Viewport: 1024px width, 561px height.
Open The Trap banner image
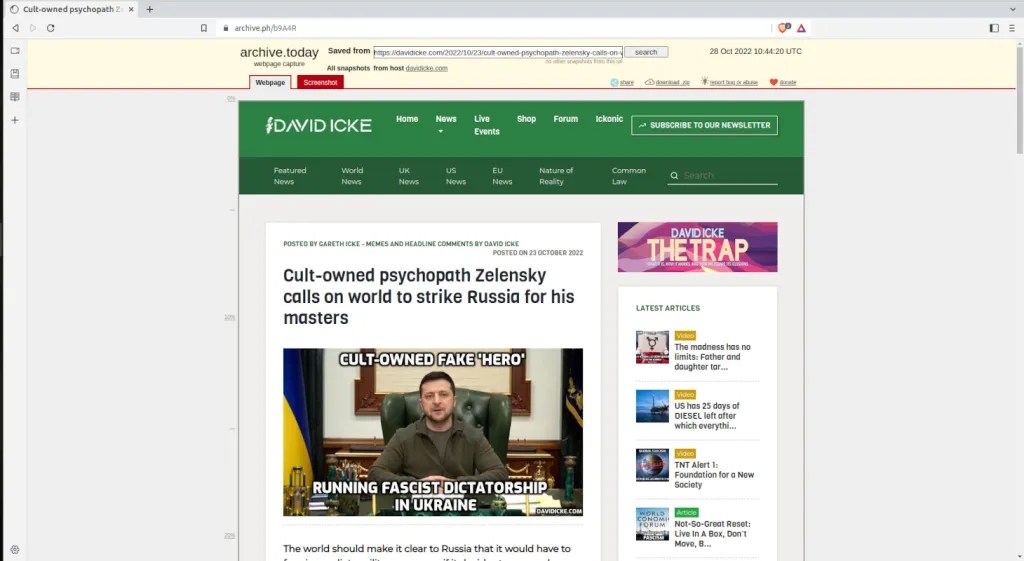coord(697,247)
